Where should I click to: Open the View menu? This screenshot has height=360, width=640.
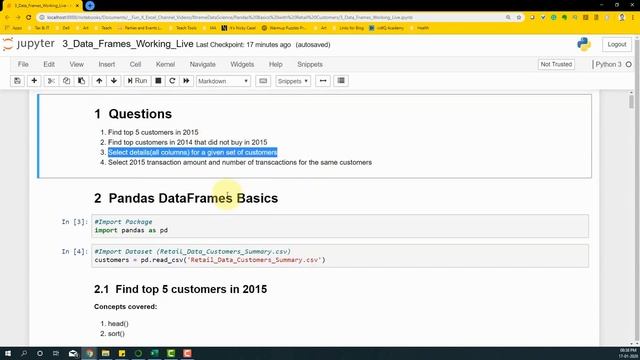76,64
